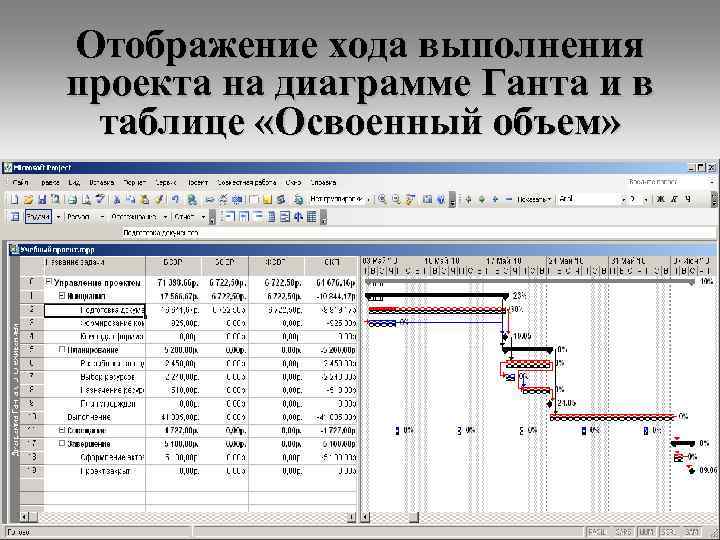Click the Go To Selected Task icon

tap(411, 199)
